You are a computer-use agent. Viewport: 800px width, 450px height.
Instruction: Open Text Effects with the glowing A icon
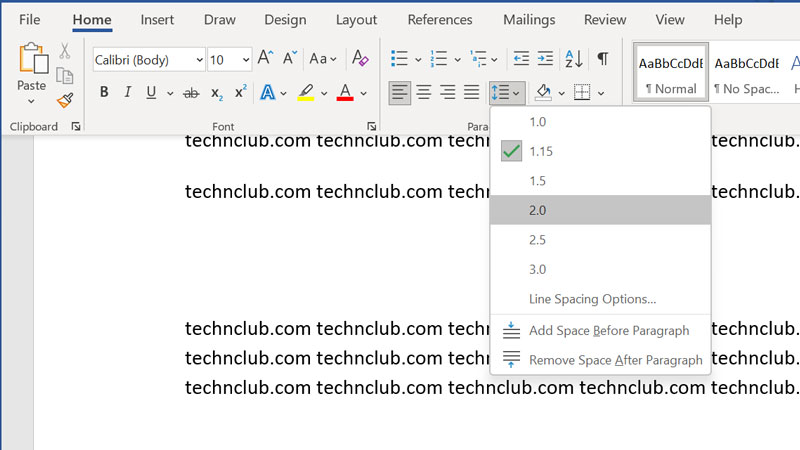pyautogui.click(x=267, y=93)
